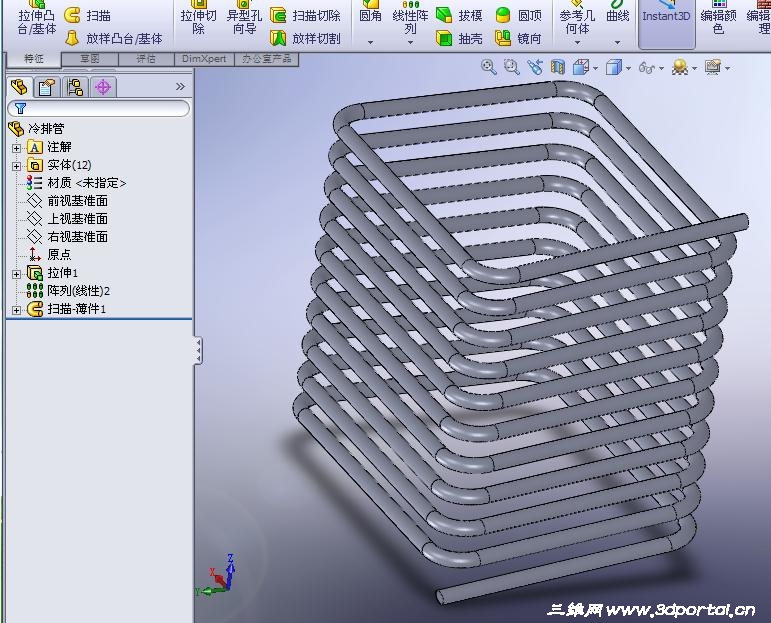Open dropdown arrow under Reference Geometry
Screen dimensions: 771x623
click(577, 43)
